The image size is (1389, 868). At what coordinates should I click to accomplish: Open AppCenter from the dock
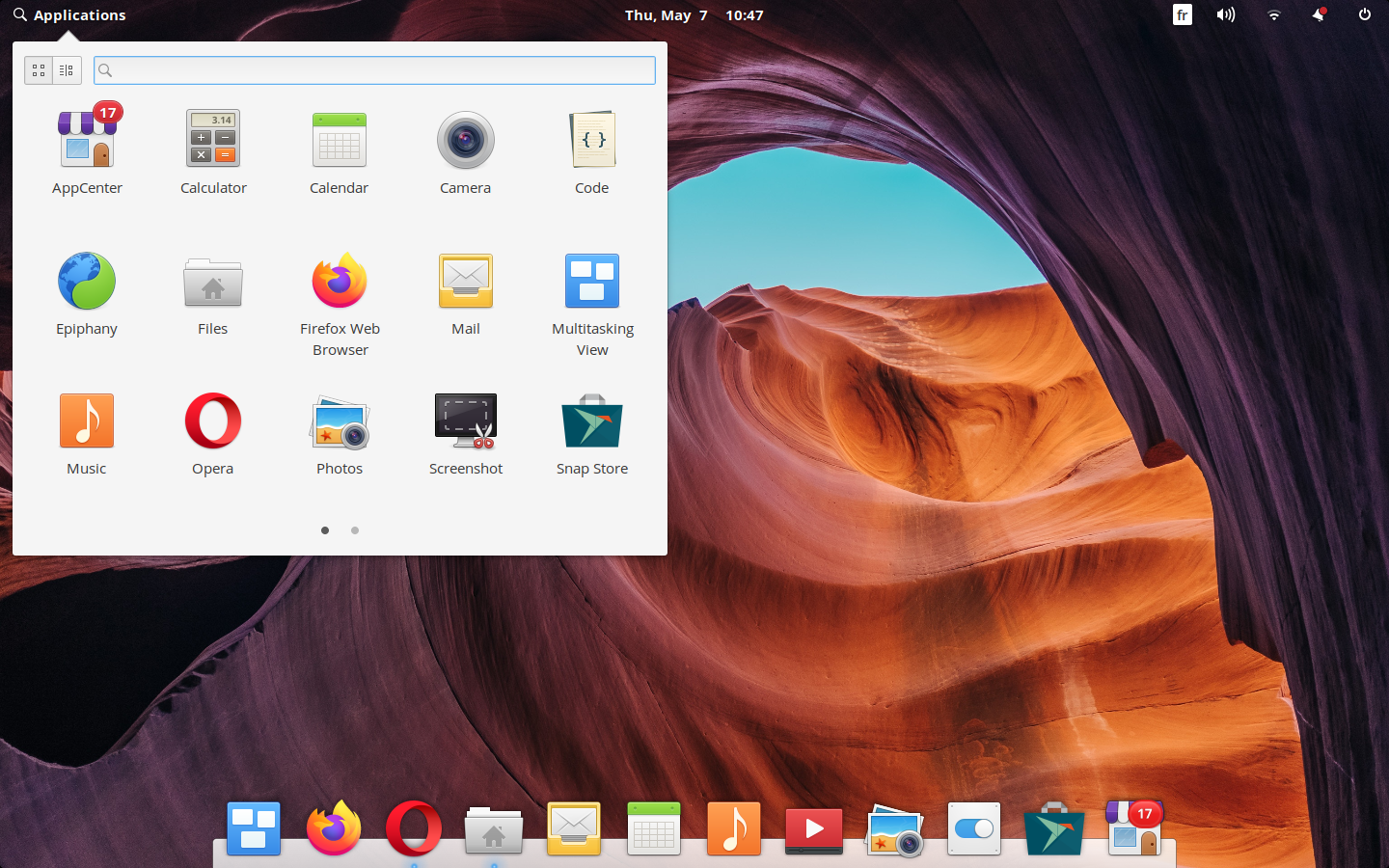(x=1134, y=827)
